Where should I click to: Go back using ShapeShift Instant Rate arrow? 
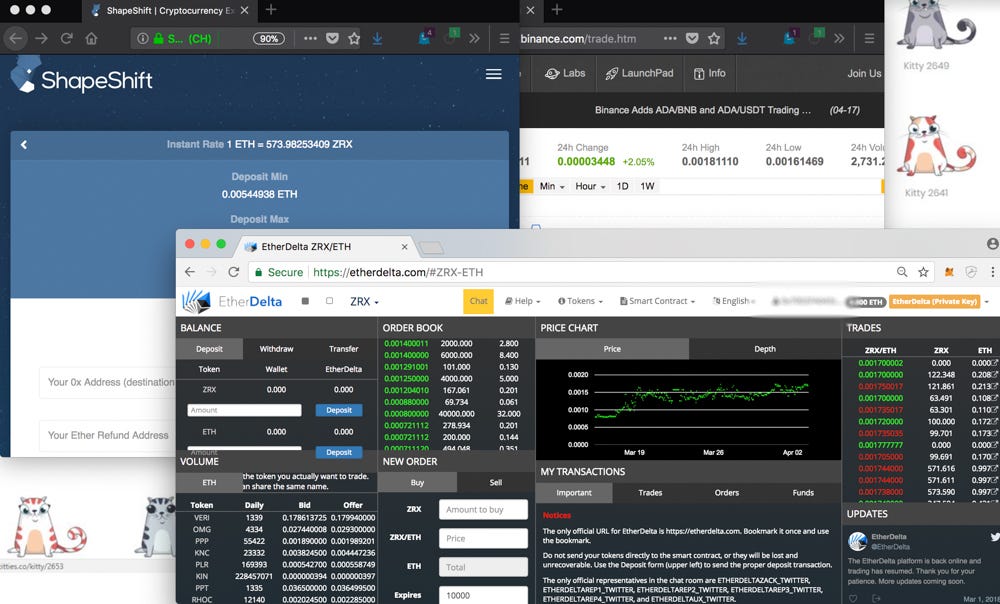24,145
